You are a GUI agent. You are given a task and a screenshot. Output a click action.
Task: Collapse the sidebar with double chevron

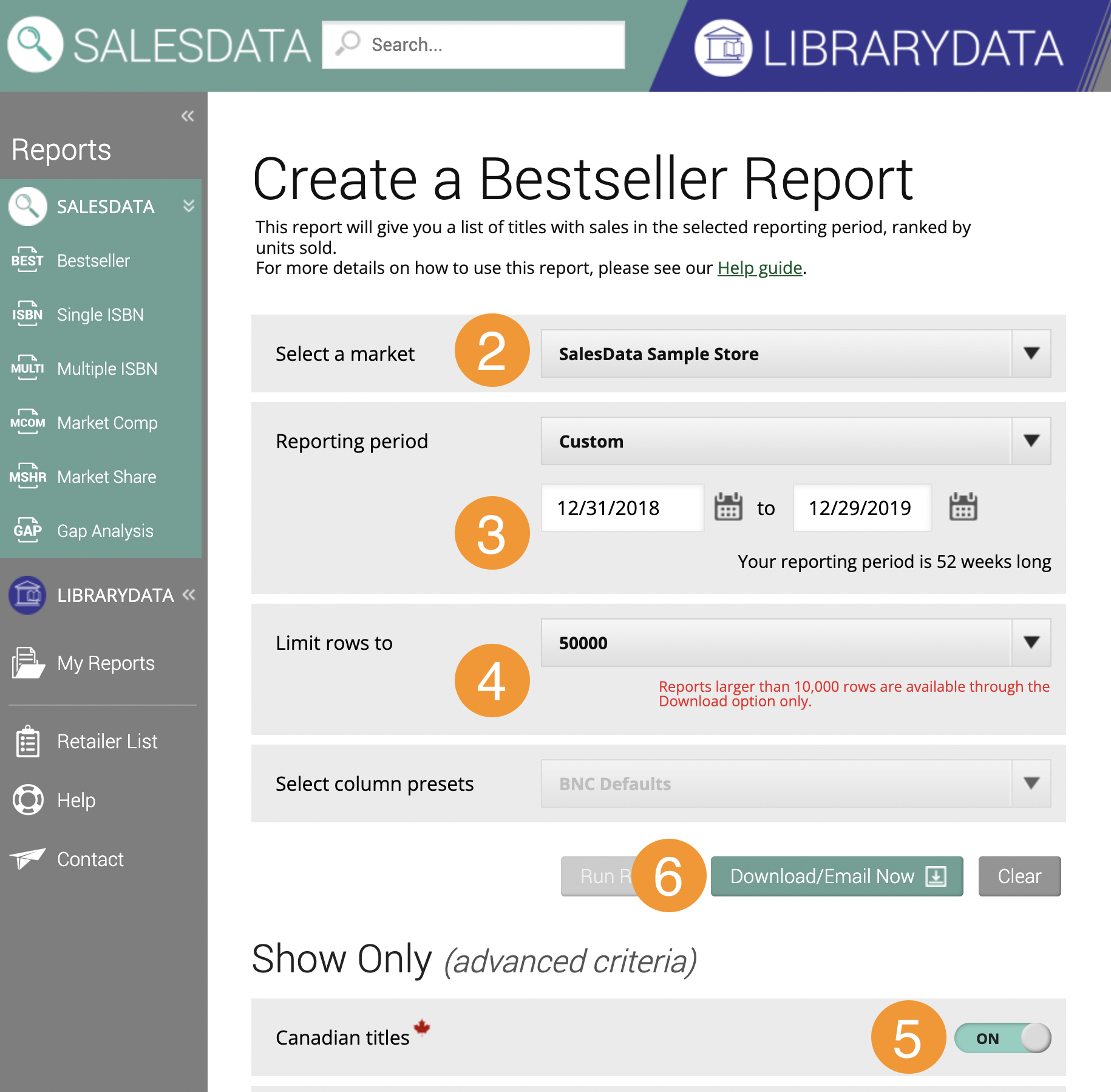[x=188, y=115]
